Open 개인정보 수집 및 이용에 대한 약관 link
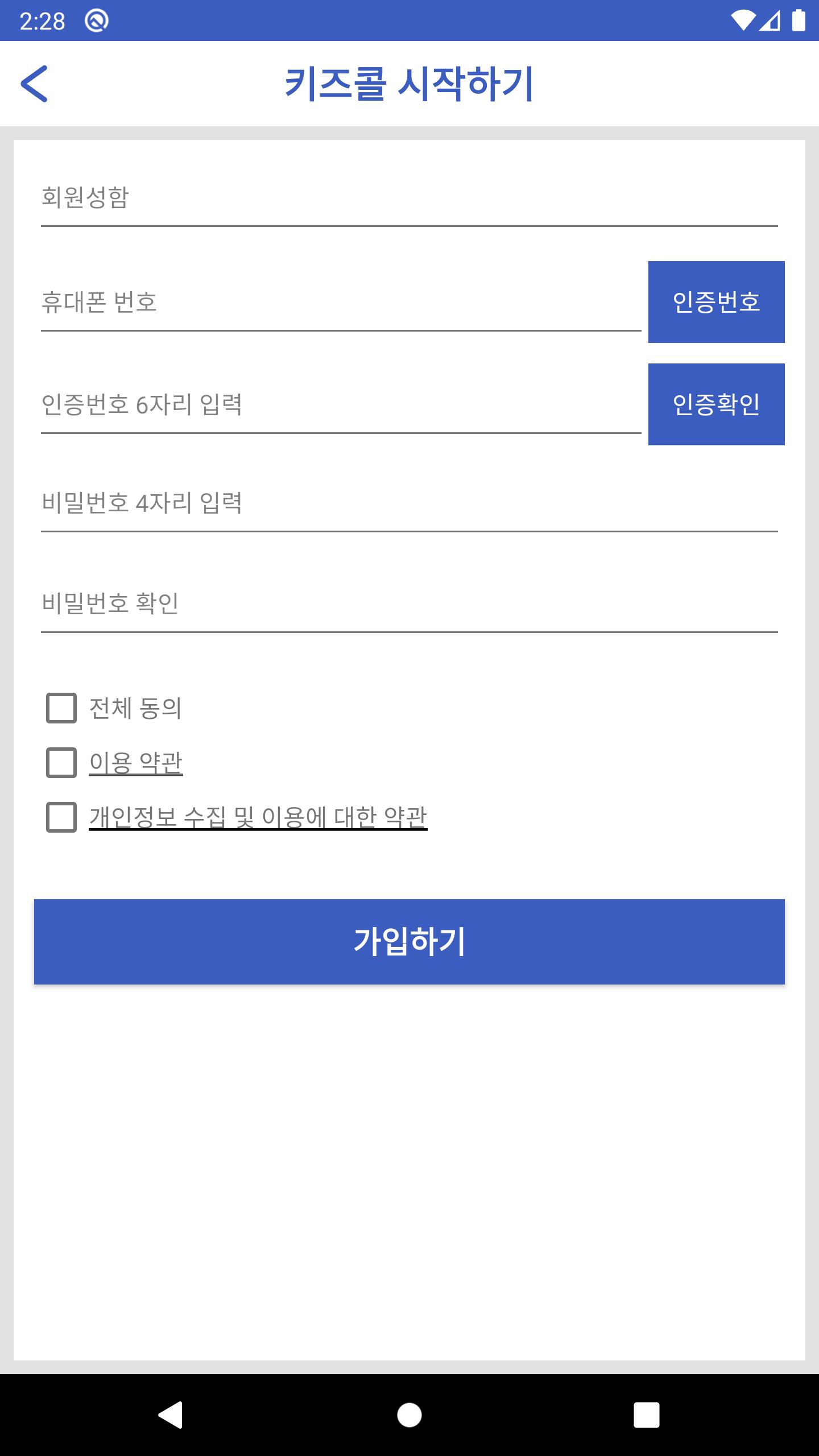Viewport: 819px width, 1456px height. click(258, 817)
